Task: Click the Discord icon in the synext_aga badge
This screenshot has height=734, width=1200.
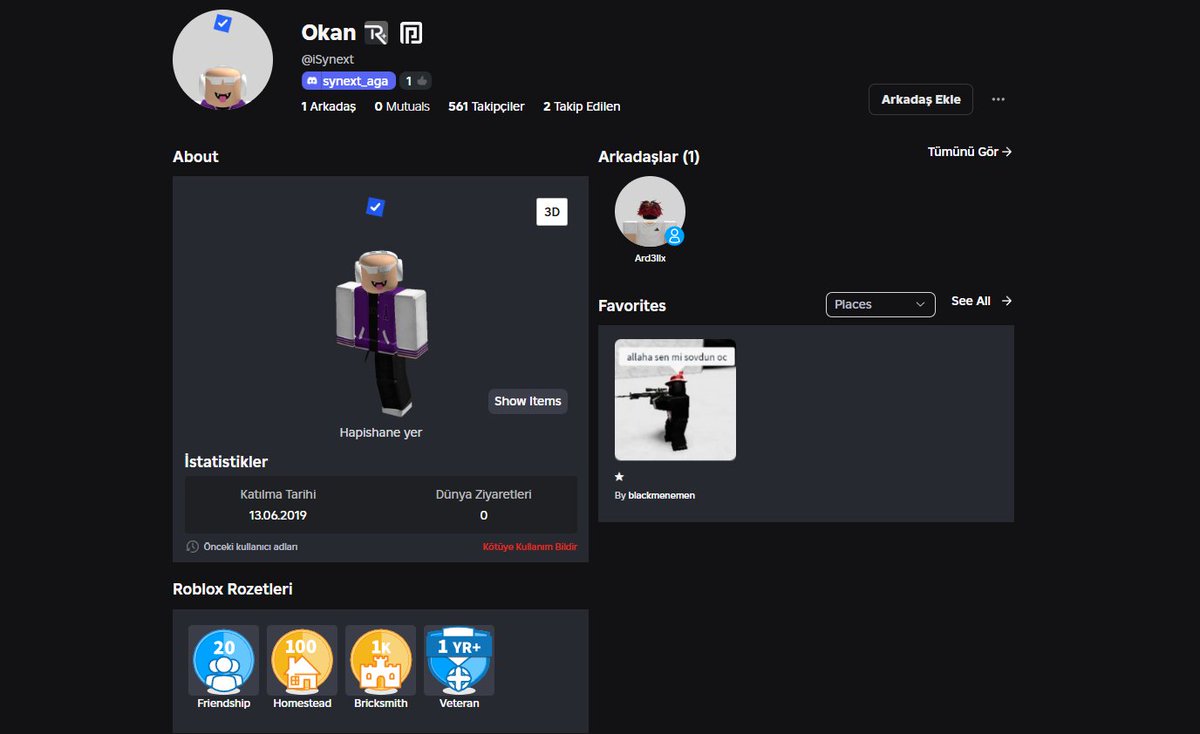Action: (314, 80)
